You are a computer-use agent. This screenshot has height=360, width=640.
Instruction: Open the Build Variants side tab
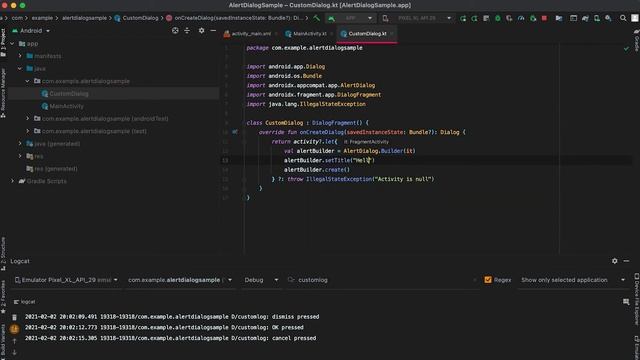pyautogui.click(x=3, y=341)
